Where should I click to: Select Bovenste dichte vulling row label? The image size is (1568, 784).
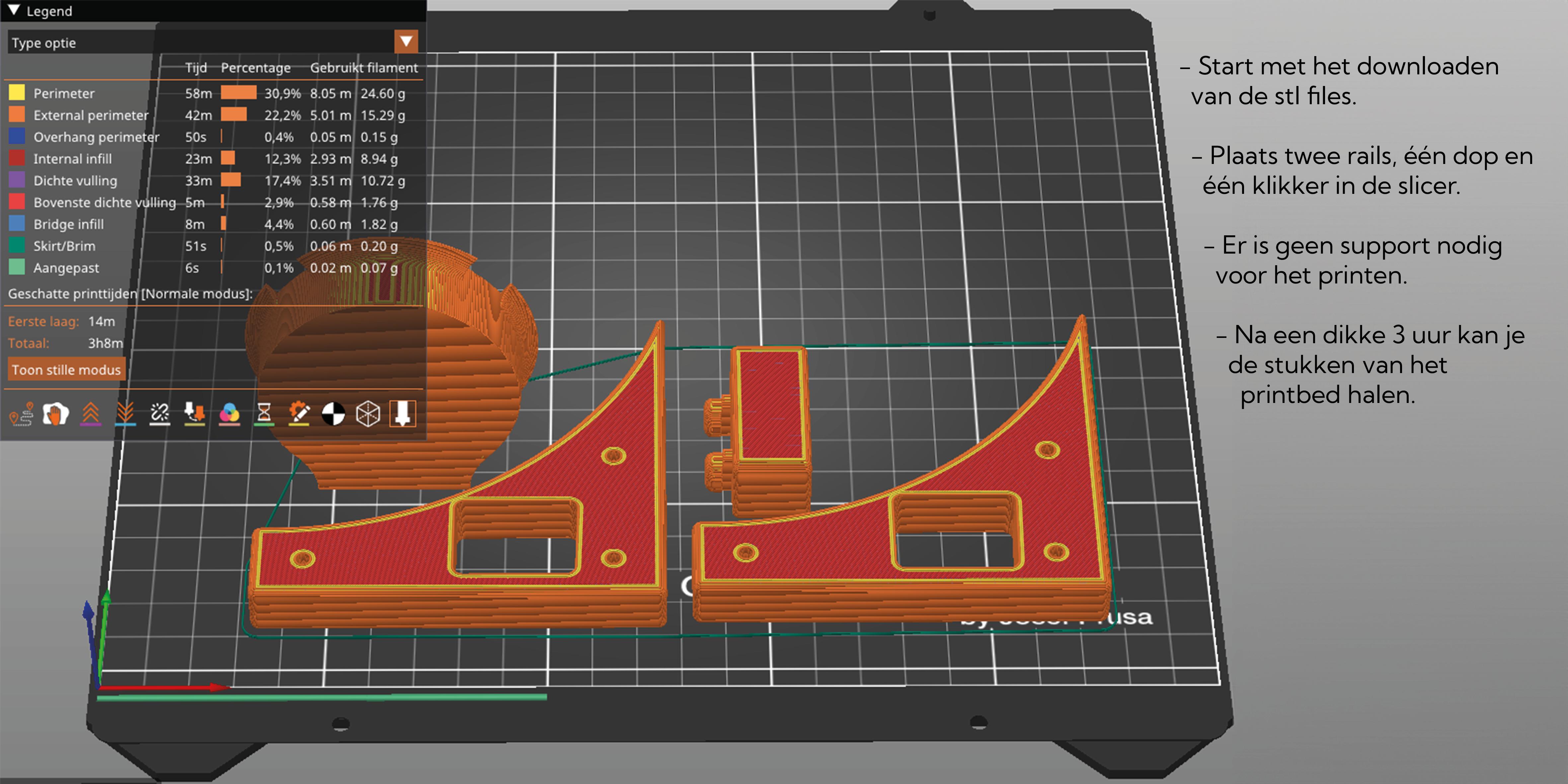105,202
